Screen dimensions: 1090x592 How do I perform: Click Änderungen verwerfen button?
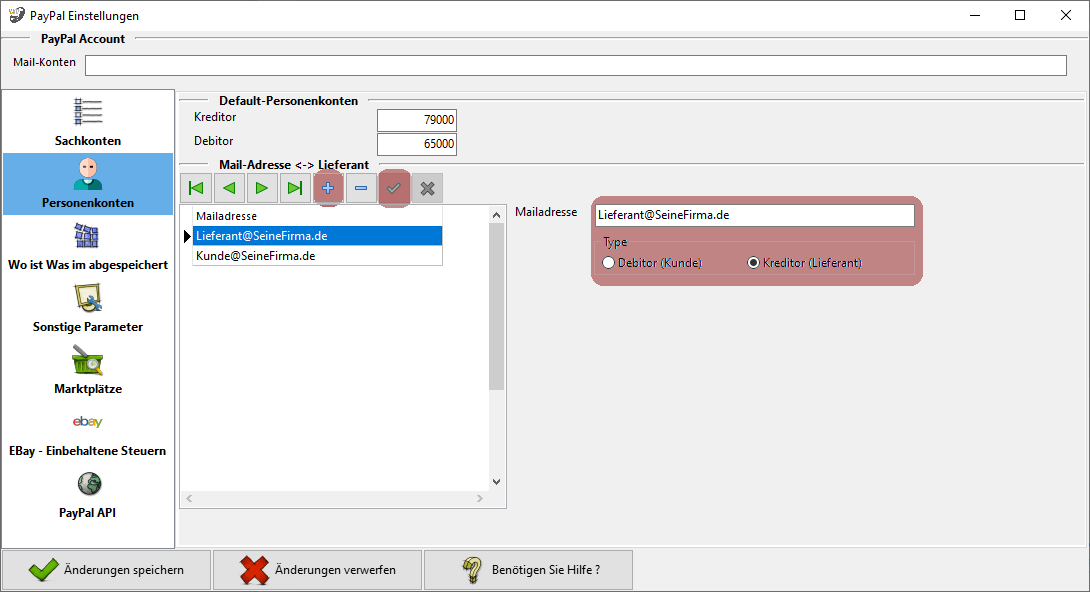[318, 570]
